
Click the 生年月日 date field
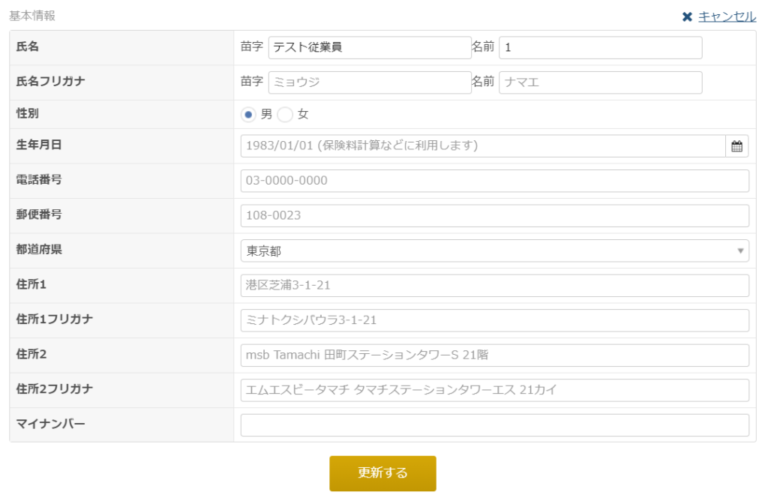point(482,147)
